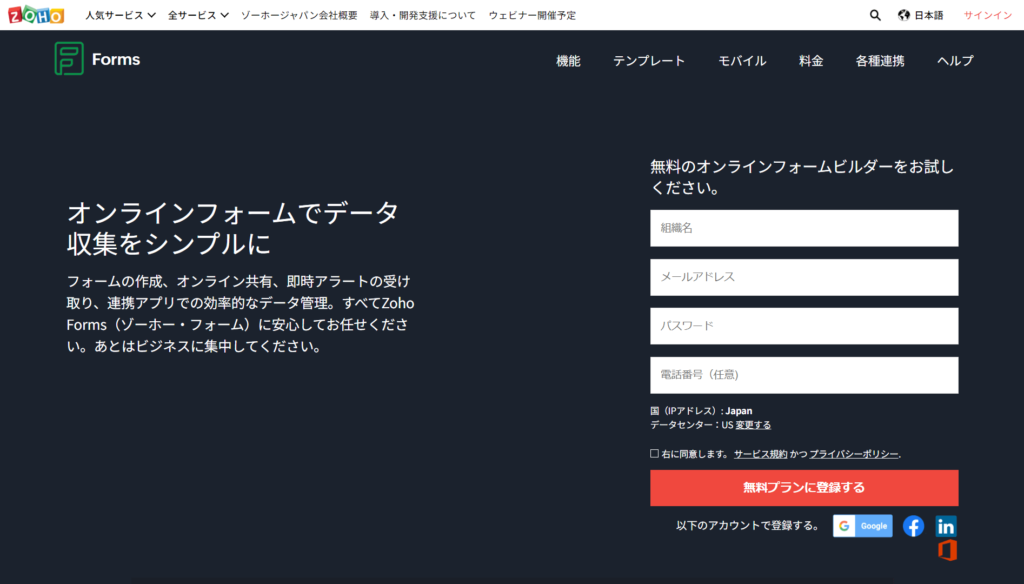The image size is (1024, 584).
Task: Focus the 電話番号（任意） input field
Action: tap(804, 375)
